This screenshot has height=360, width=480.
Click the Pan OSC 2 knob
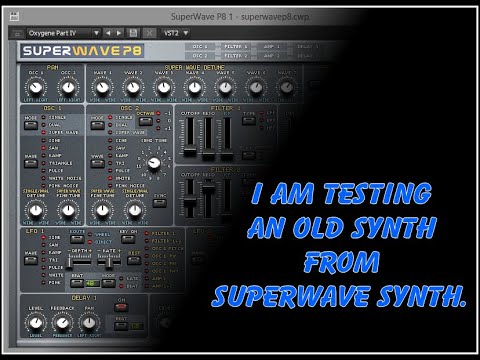pos(68,87)
